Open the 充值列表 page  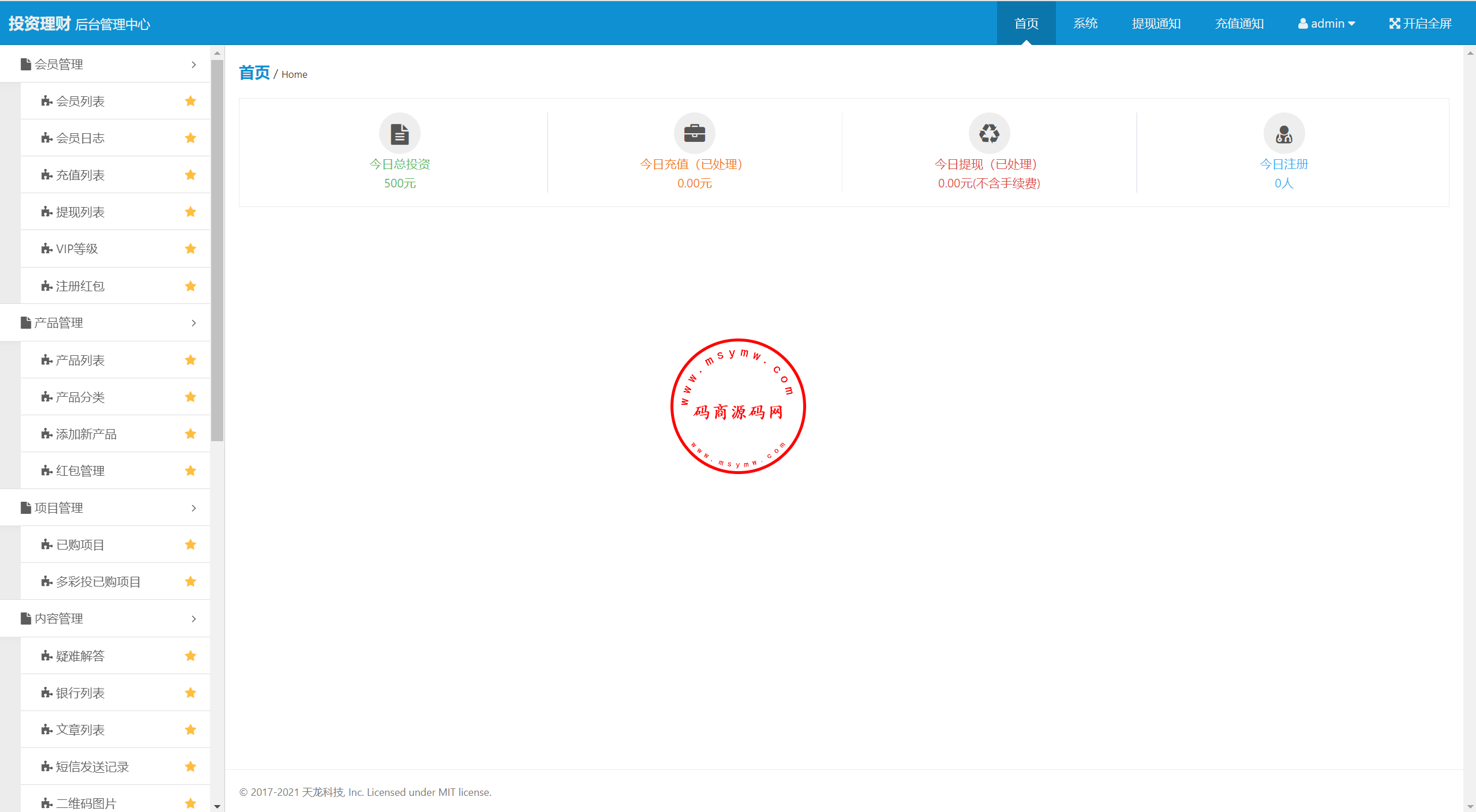(x=115, y=175)
